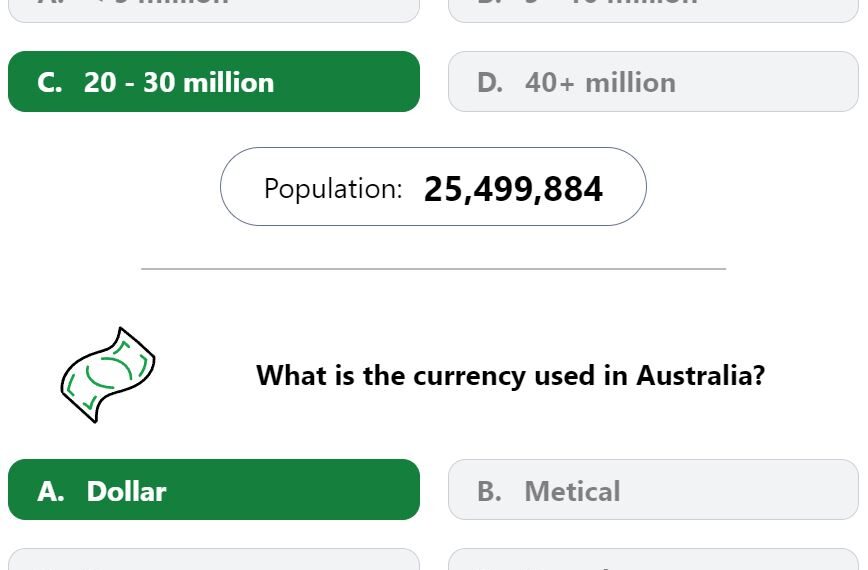Screen dimensions: 868x570
Task: Pick the Metical answer option
Action: [x=653, y=489]
